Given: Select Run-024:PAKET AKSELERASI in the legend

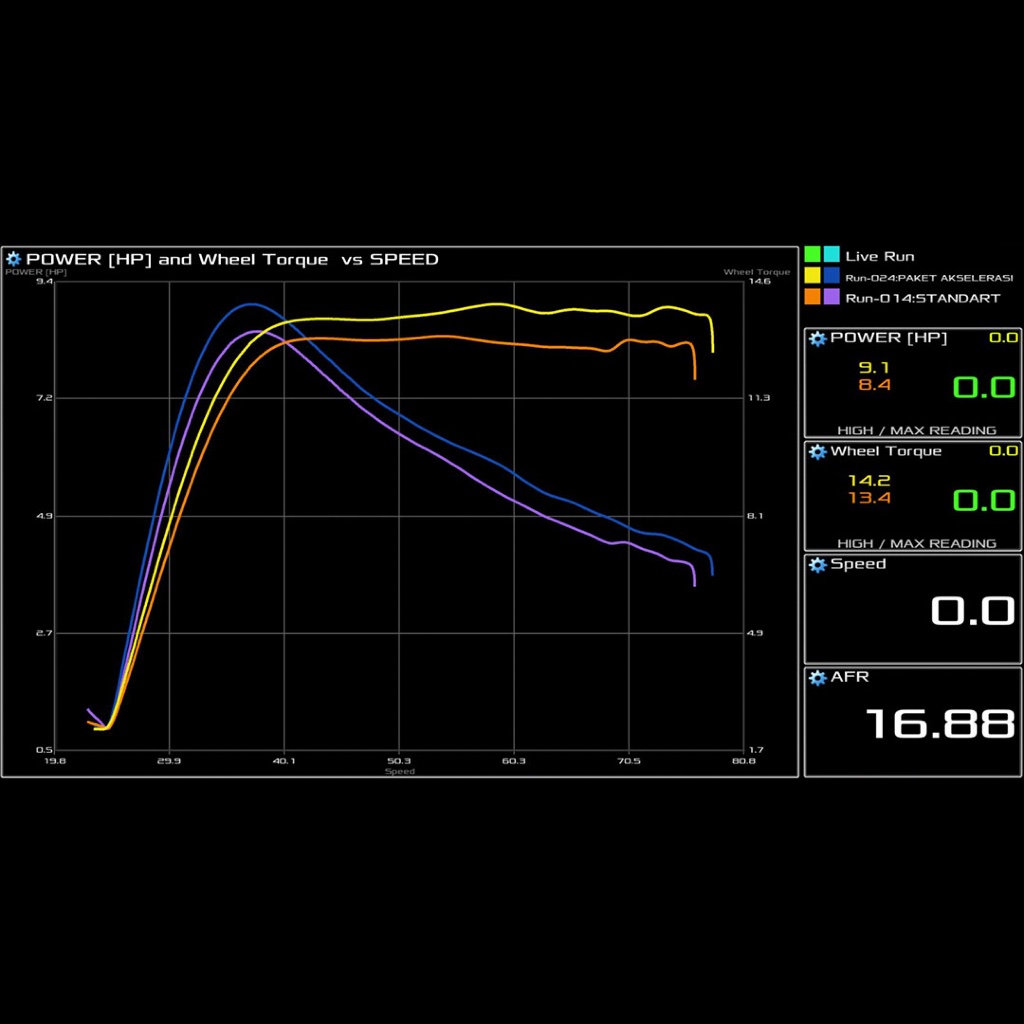Looking at the screenshot, I should (929, 278).
